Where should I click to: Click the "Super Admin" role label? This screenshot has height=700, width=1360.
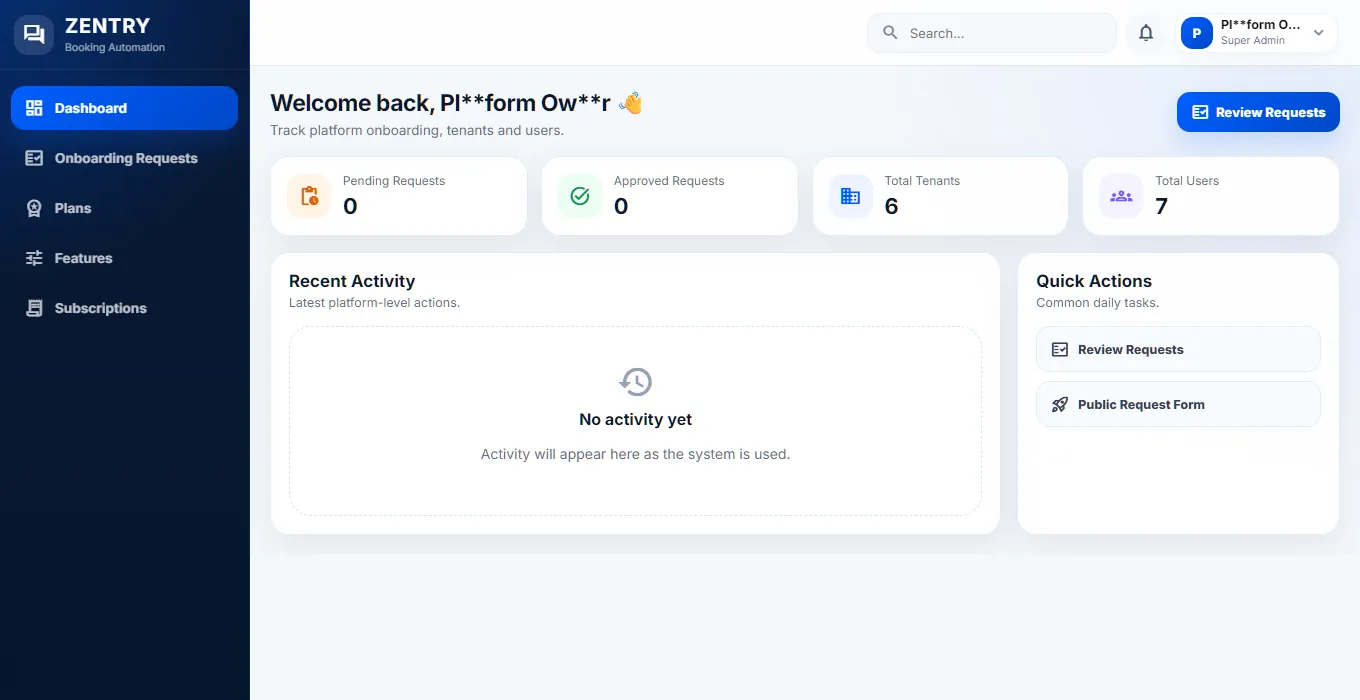click(x=1253, y=41)
